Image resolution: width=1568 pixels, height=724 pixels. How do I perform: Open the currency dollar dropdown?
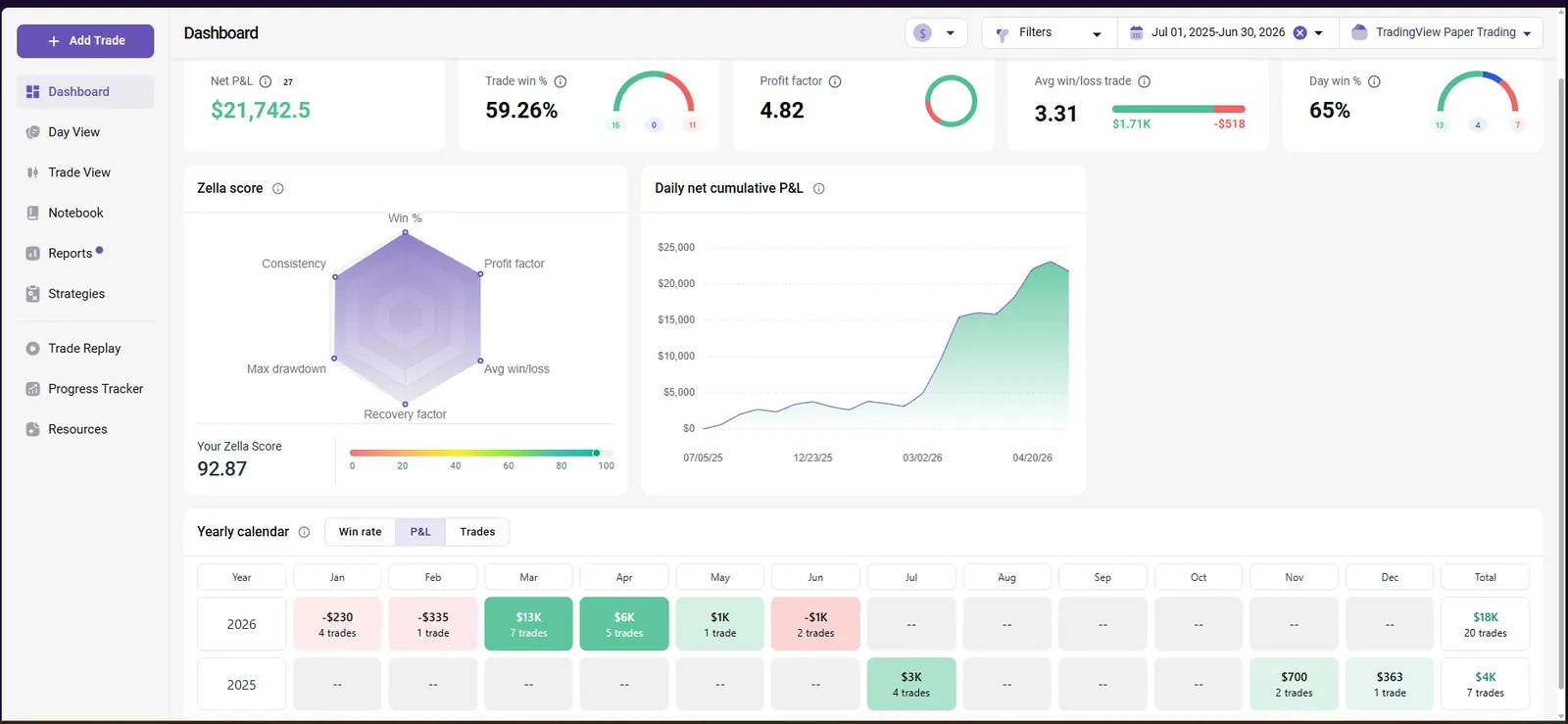click(x=936, y=32)
